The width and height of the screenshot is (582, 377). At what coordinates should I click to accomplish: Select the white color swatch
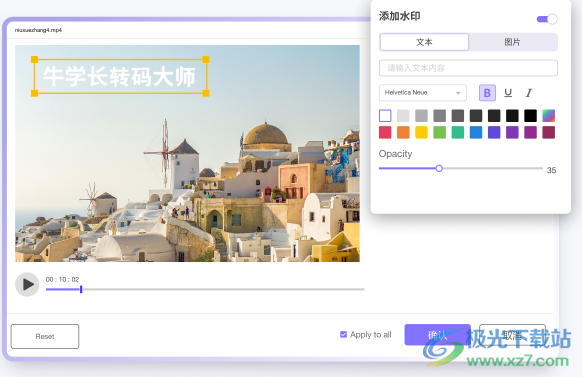coord(385,116)
